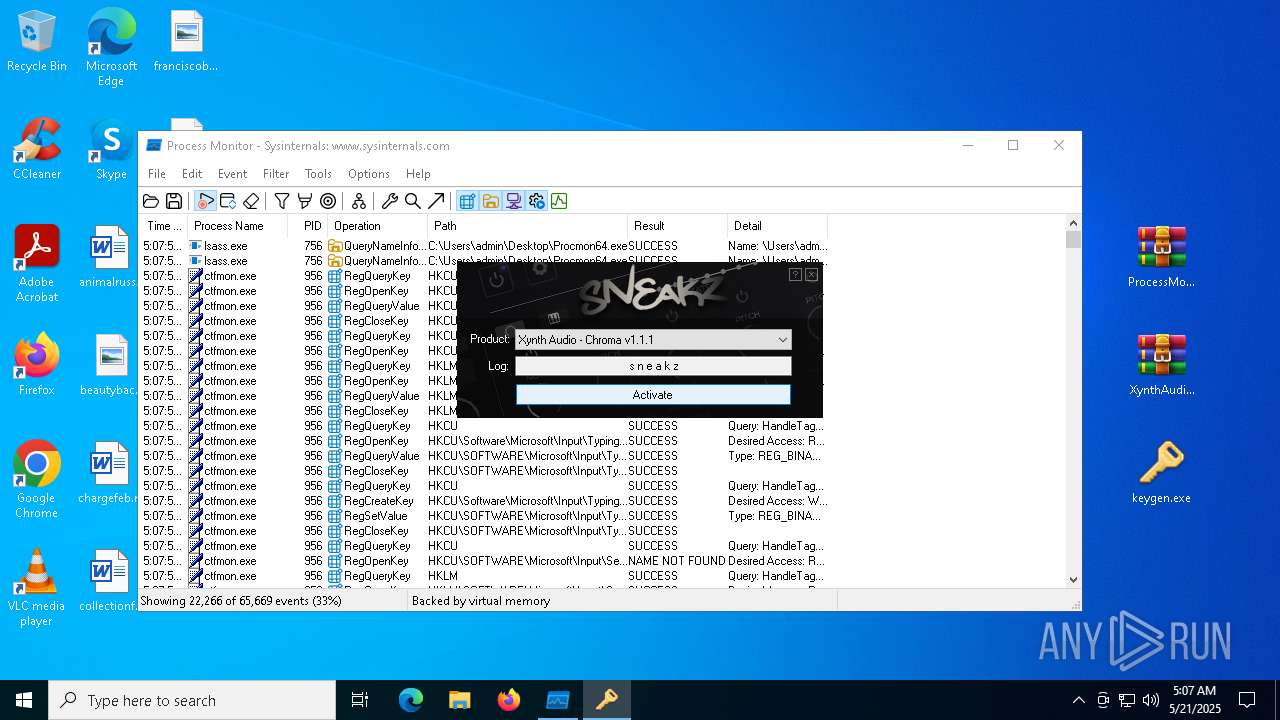Click the volume icon in system tray
Viewport: 1280px width, 720px height.
(1150, 700)
